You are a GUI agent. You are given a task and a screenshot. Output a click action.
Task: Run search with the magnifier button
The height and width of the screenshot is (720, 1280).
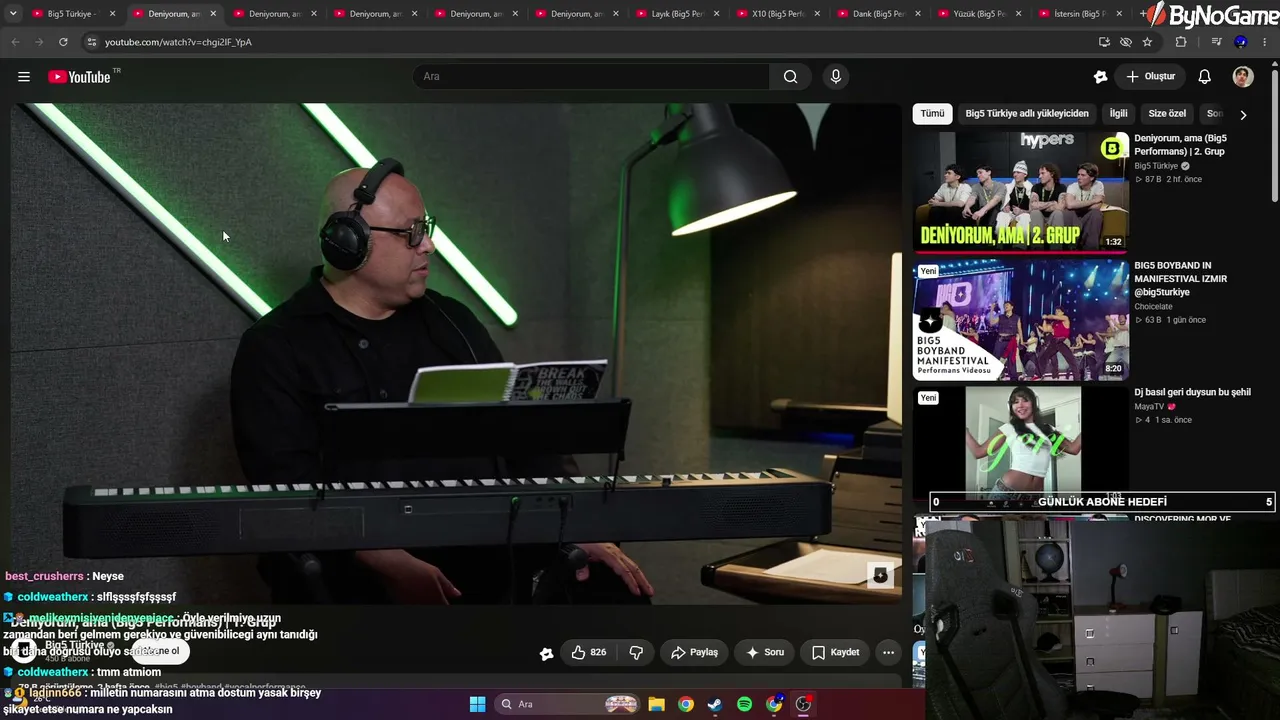pyautogui.click(x=791, y=77)
